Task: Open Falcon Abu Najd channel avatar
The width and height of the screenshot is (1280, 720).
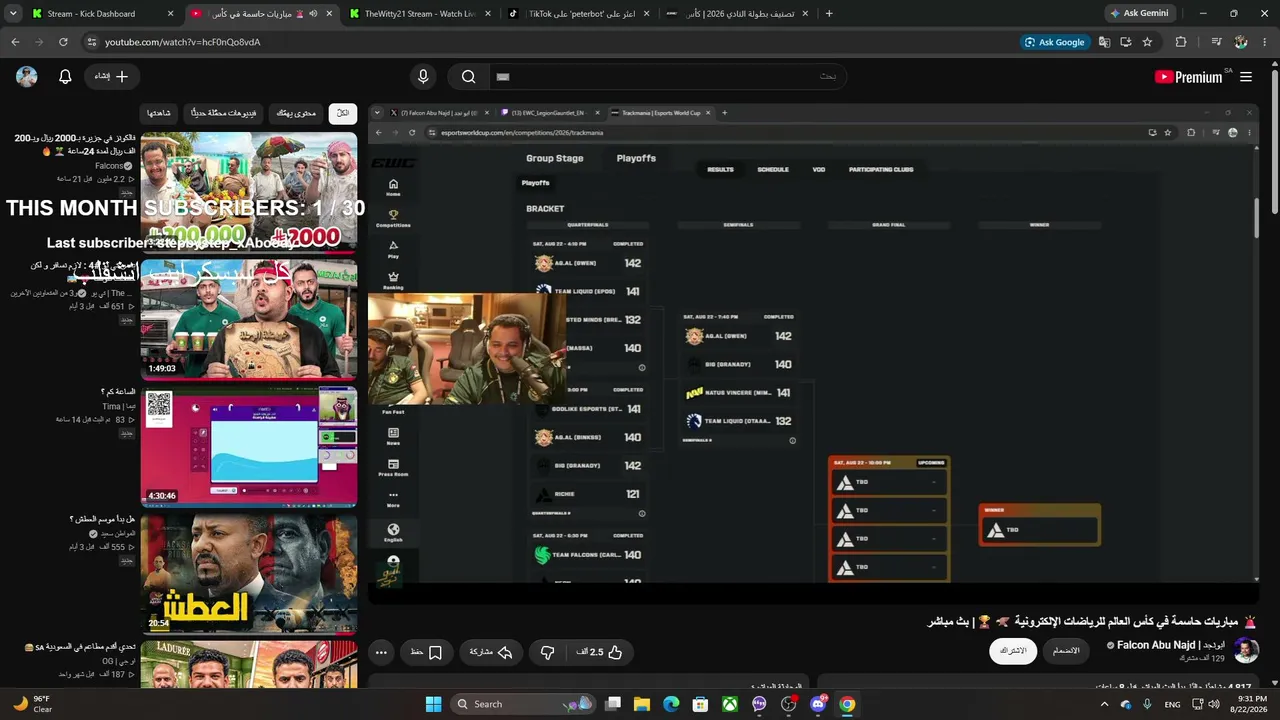Action: (1246, 651)
